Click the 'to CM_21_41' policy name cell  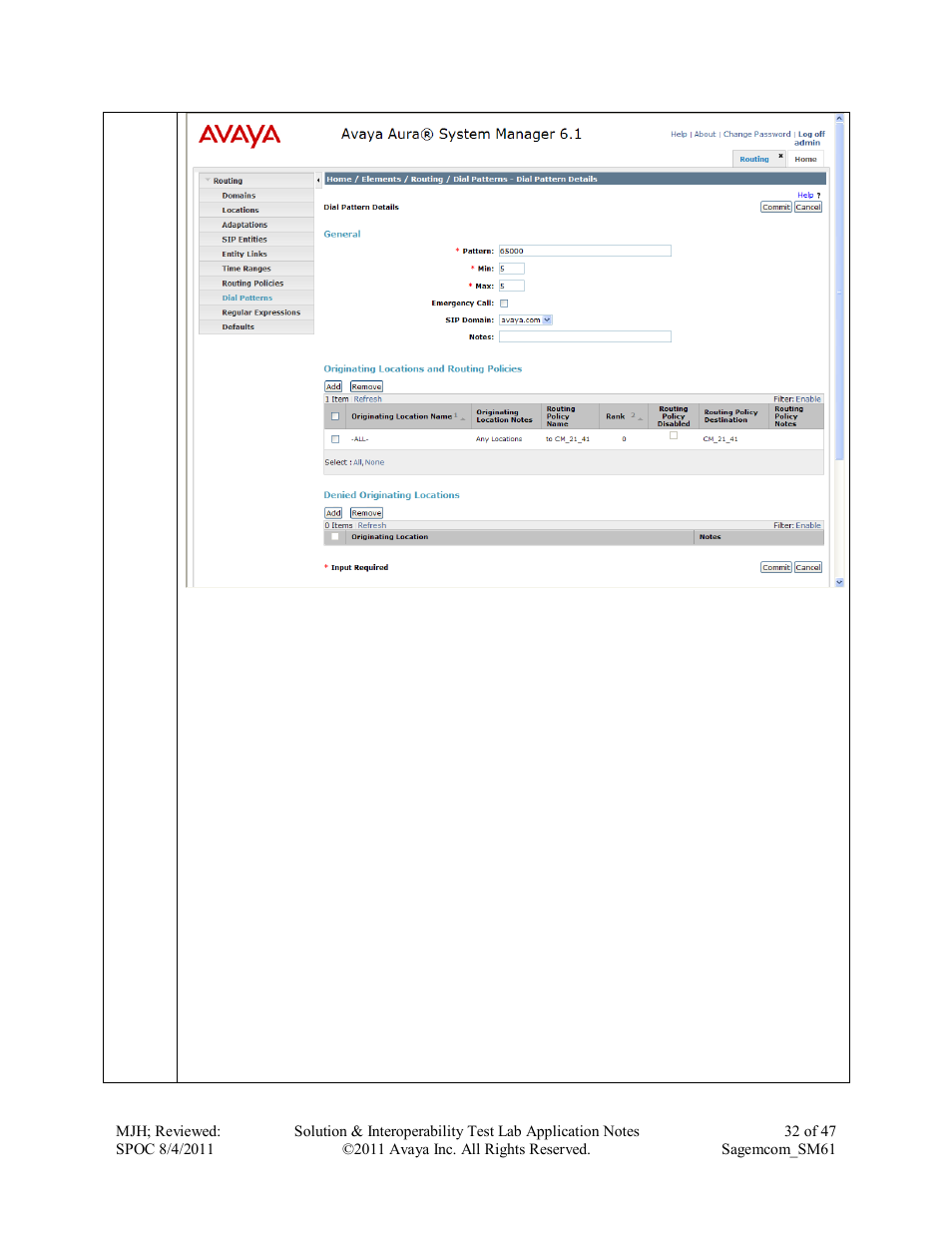point(568,439)
